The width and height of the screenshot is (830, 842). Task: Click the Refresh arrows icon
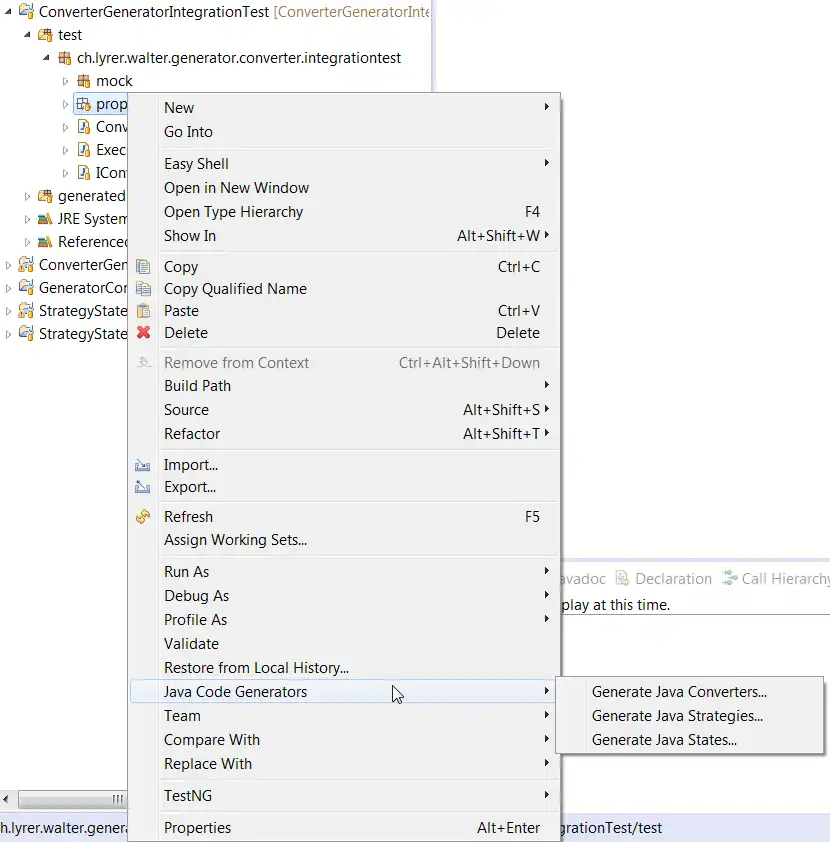(x=143, y=517)
